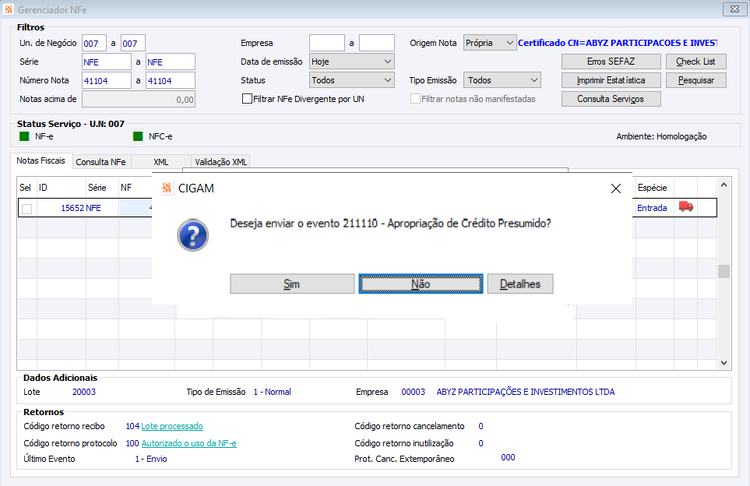Toggle Filtrar notas não manifestadas checkbox

415,99
